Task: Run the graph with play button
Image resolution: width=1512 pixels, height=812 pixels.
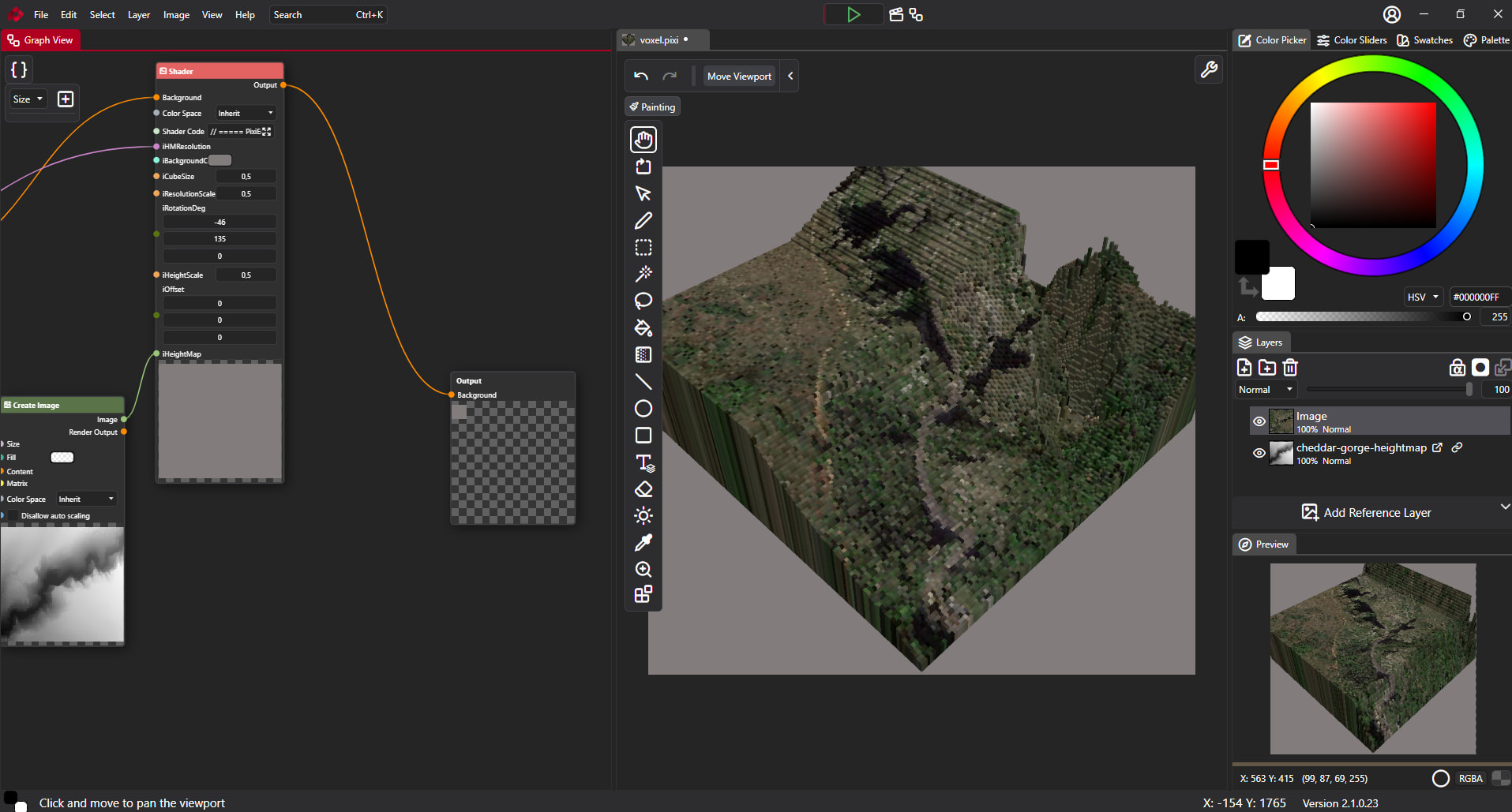Action: (854, 14)
